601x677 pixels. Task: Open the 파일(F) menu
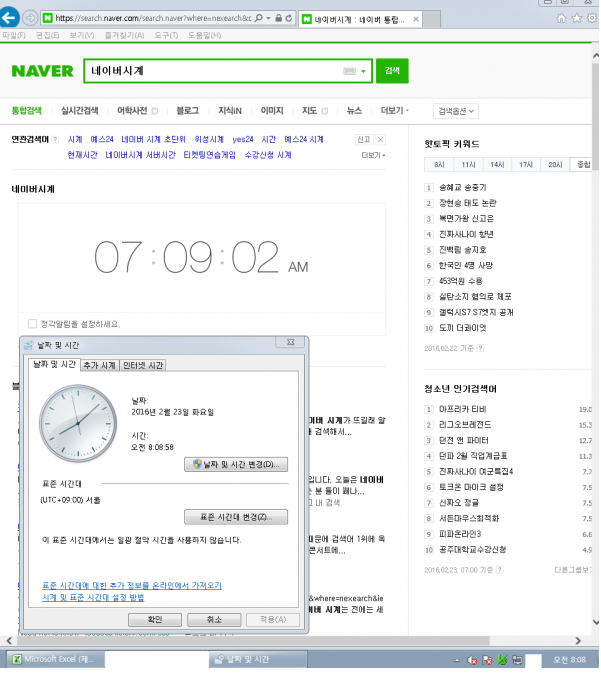pos(14,35)
